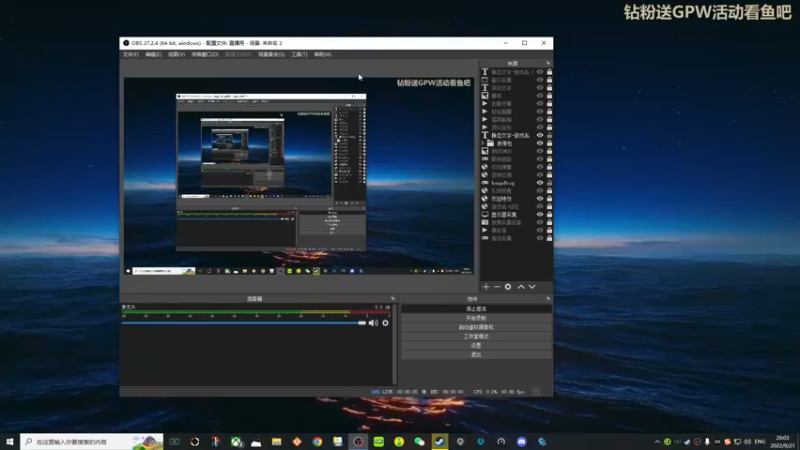Show the 窗口采集 source

click(540, 80)
